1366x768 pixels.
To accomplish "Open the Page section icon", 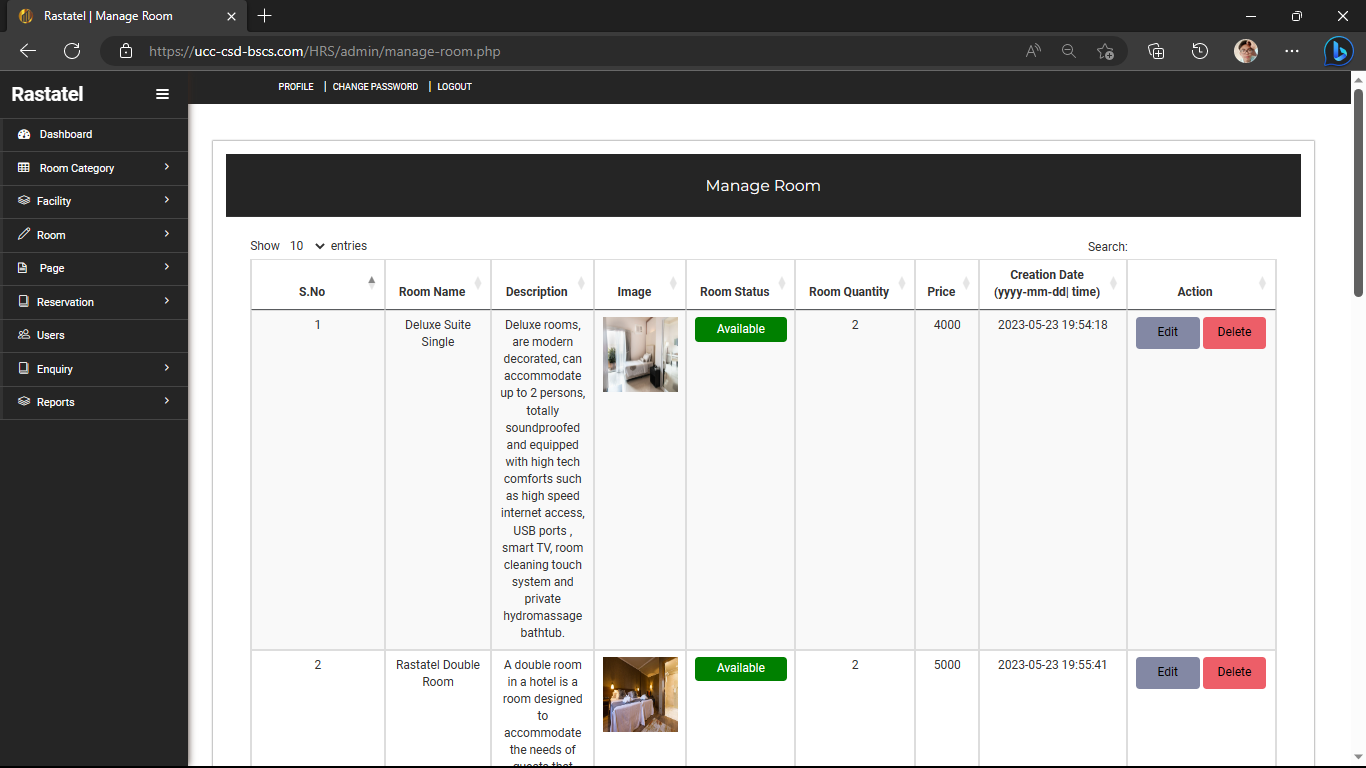I will [21, 267].
